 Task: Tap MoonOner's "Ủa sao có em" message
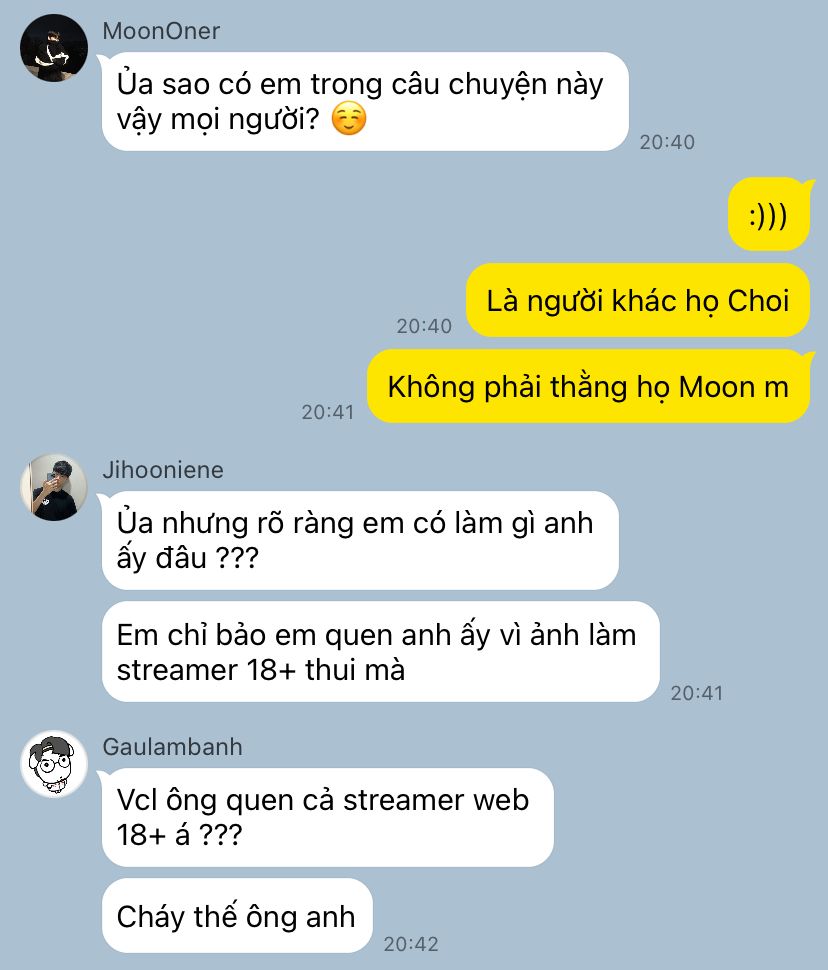[x=365, y=101]
